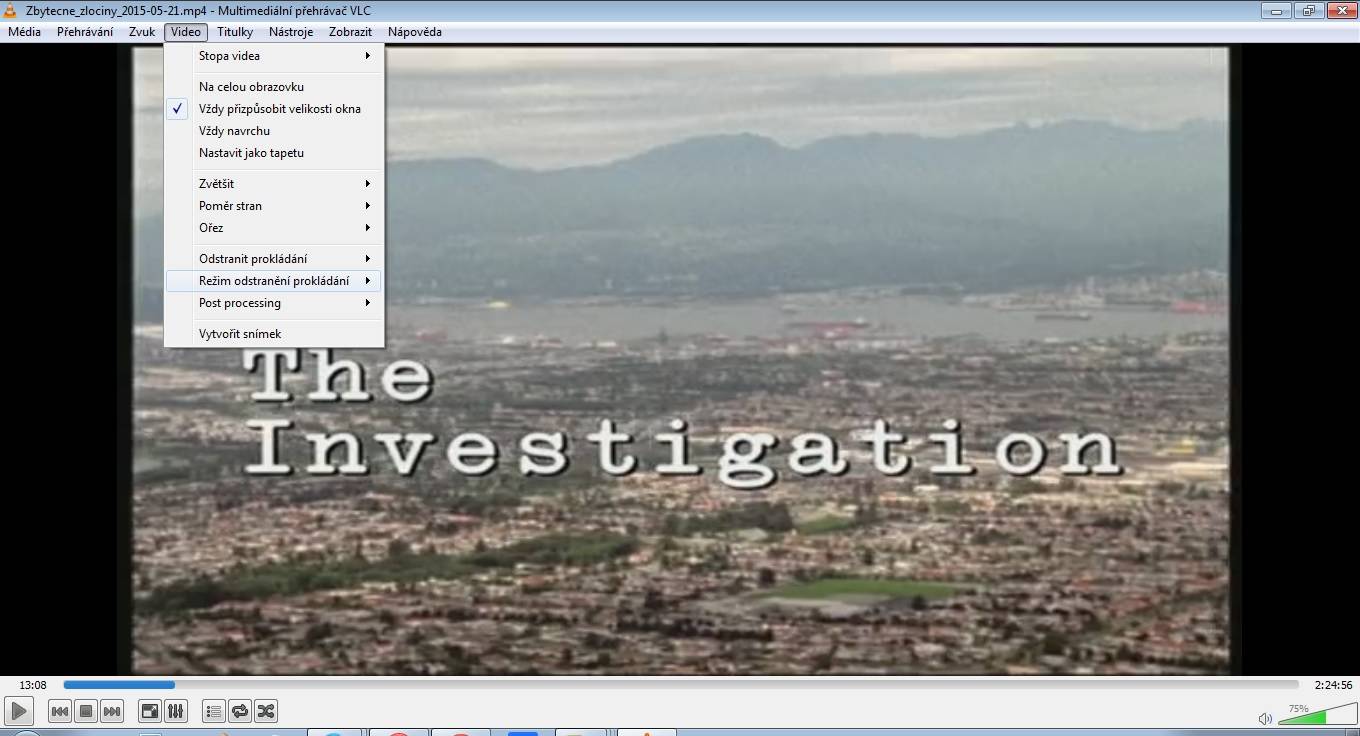Expand the Poměr stran submenu

[274, 206]
